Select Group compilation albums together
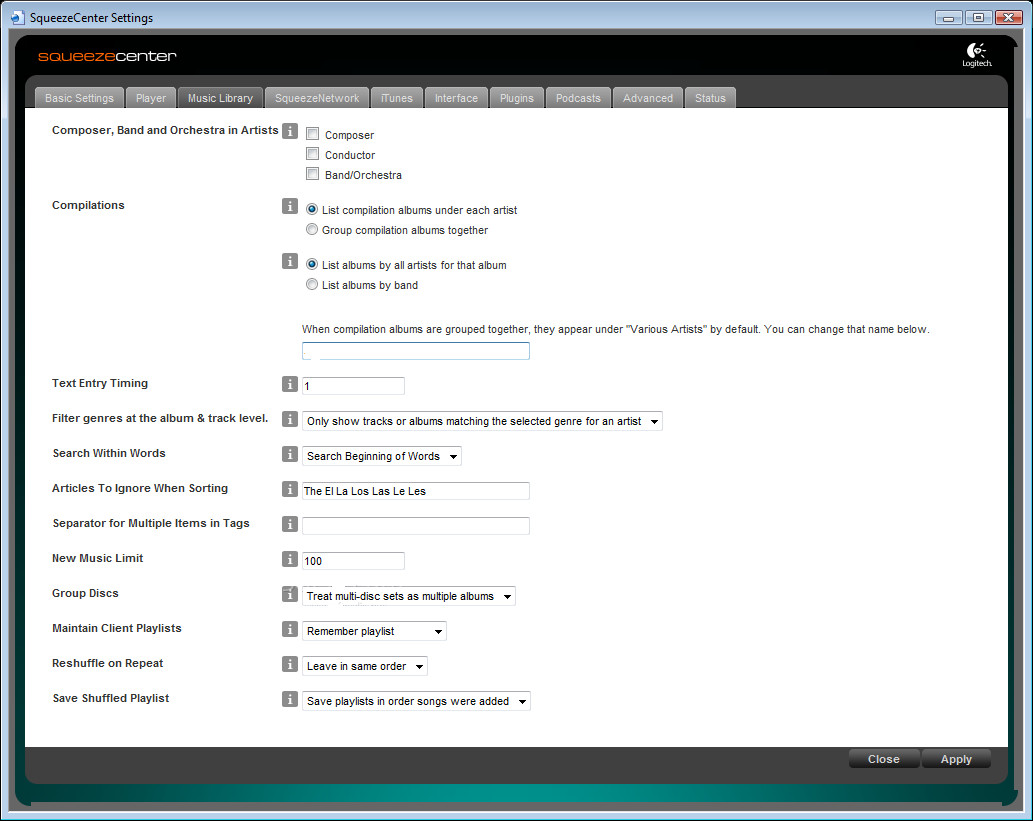 pos(312,229)
